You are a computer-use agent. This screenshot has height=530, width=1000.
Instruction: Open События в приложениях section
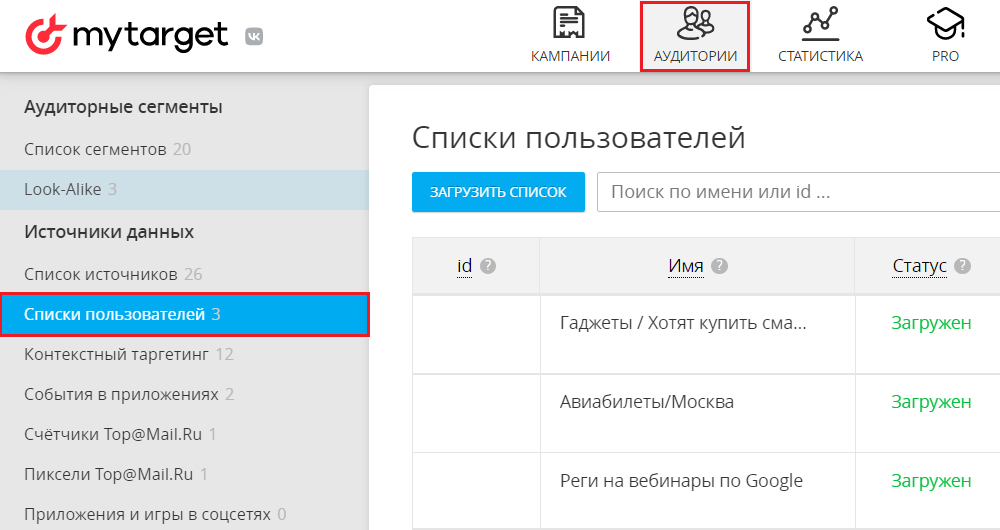pos(121,394)
